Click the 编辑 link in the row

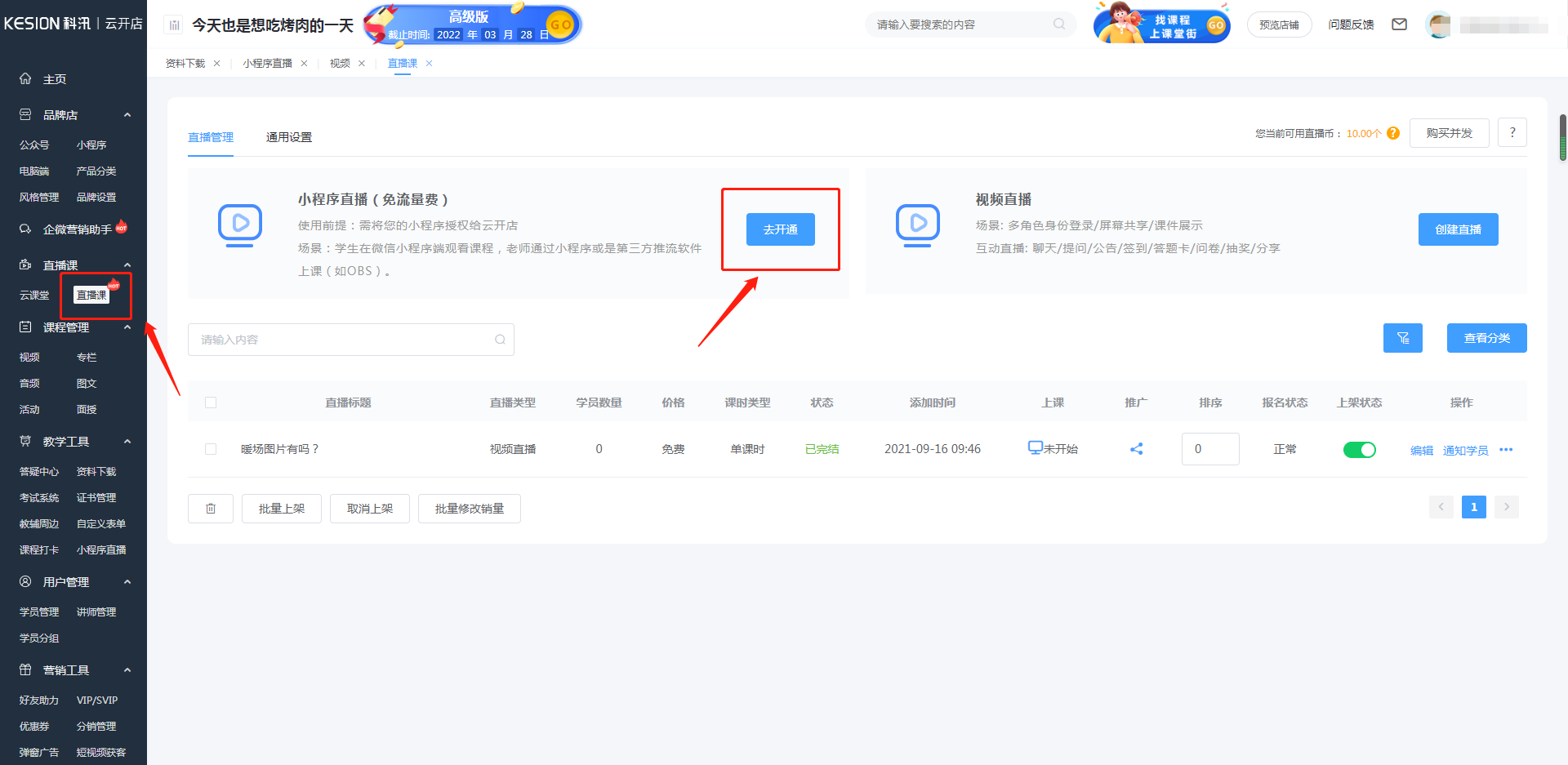tap(1422, 450)
